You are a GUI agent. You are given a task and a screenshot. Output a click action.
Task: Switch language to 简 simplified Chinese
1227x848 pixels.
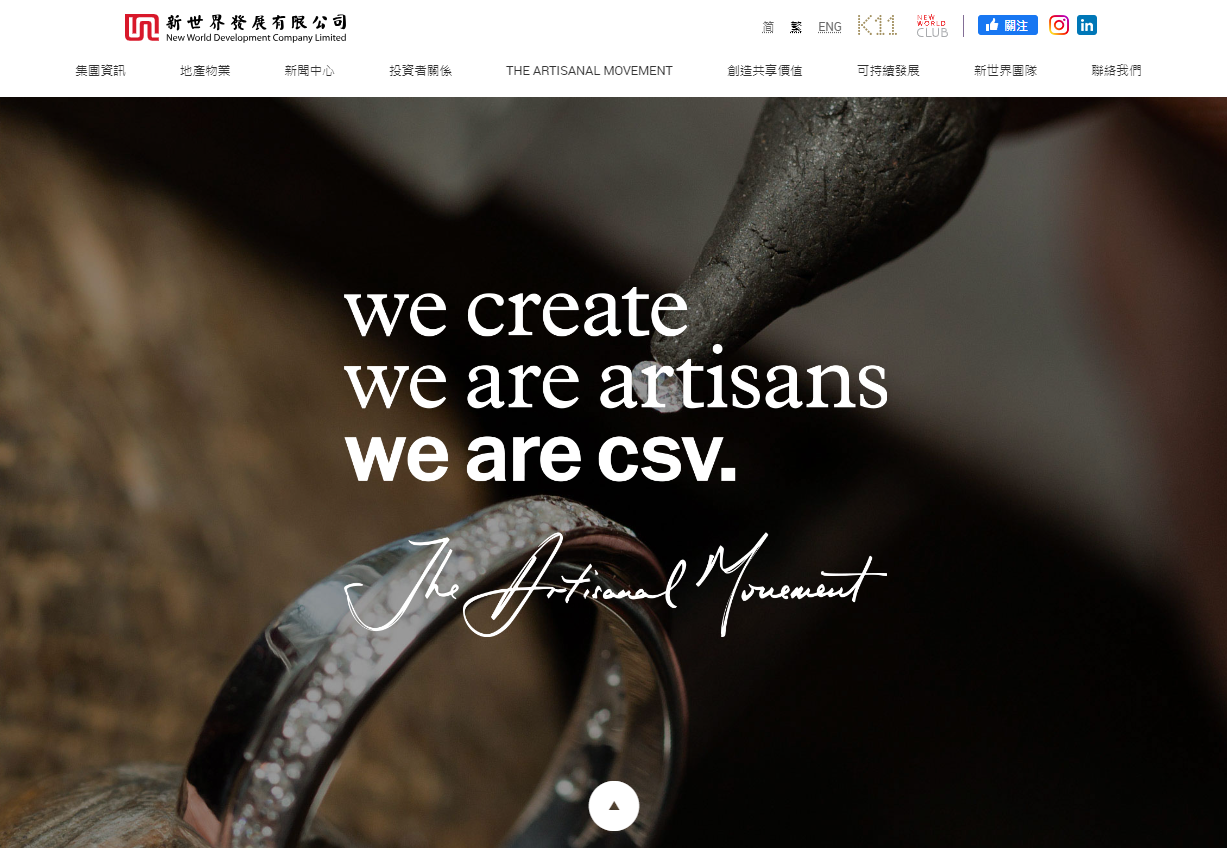(x=768, y=27)
